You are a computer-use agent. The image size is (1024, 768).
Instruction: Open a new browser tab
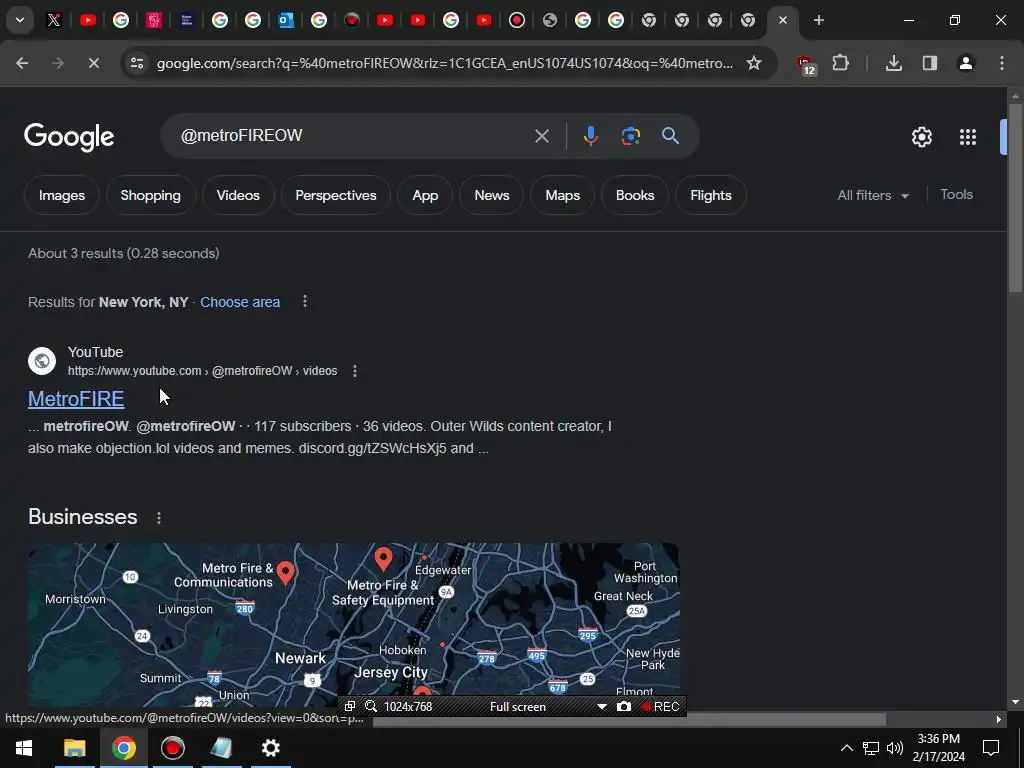point(818,20)
